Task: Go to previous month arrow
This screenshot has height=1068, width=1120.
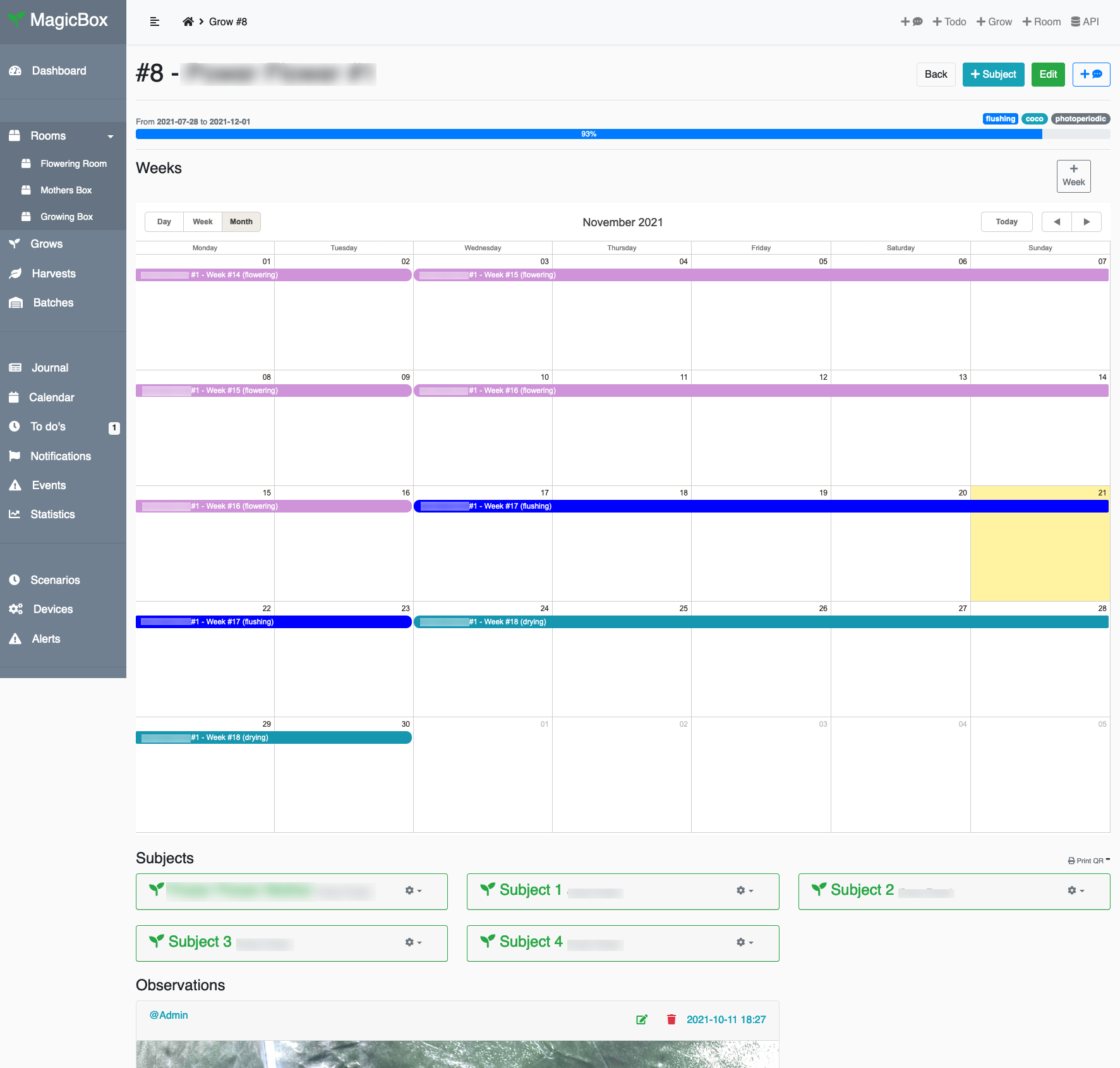Action: [1057, 222]
